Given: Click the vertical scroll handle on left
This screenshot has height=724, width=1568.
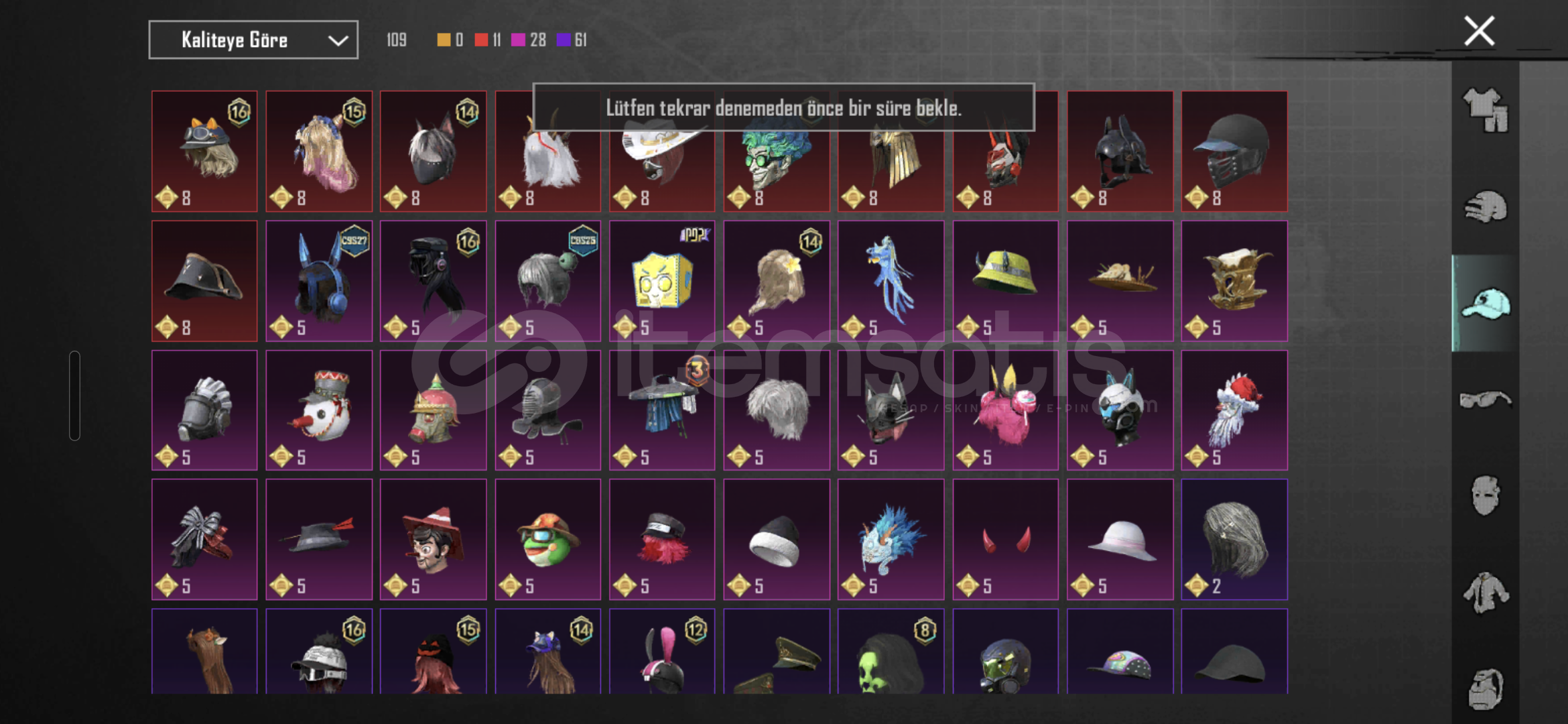Looking at the screenshot, I should tap(74, 396).
